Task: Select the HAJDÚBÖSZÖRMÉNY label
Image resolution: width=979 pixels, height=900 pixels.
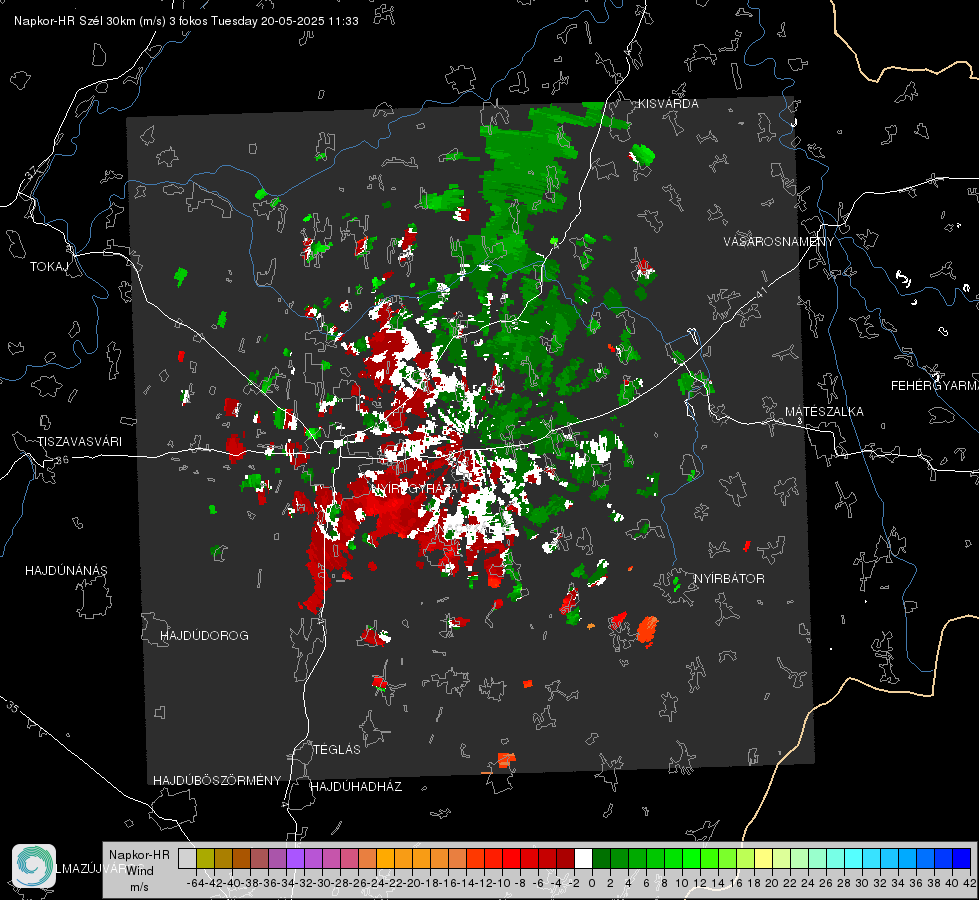Action: (217, 781)
